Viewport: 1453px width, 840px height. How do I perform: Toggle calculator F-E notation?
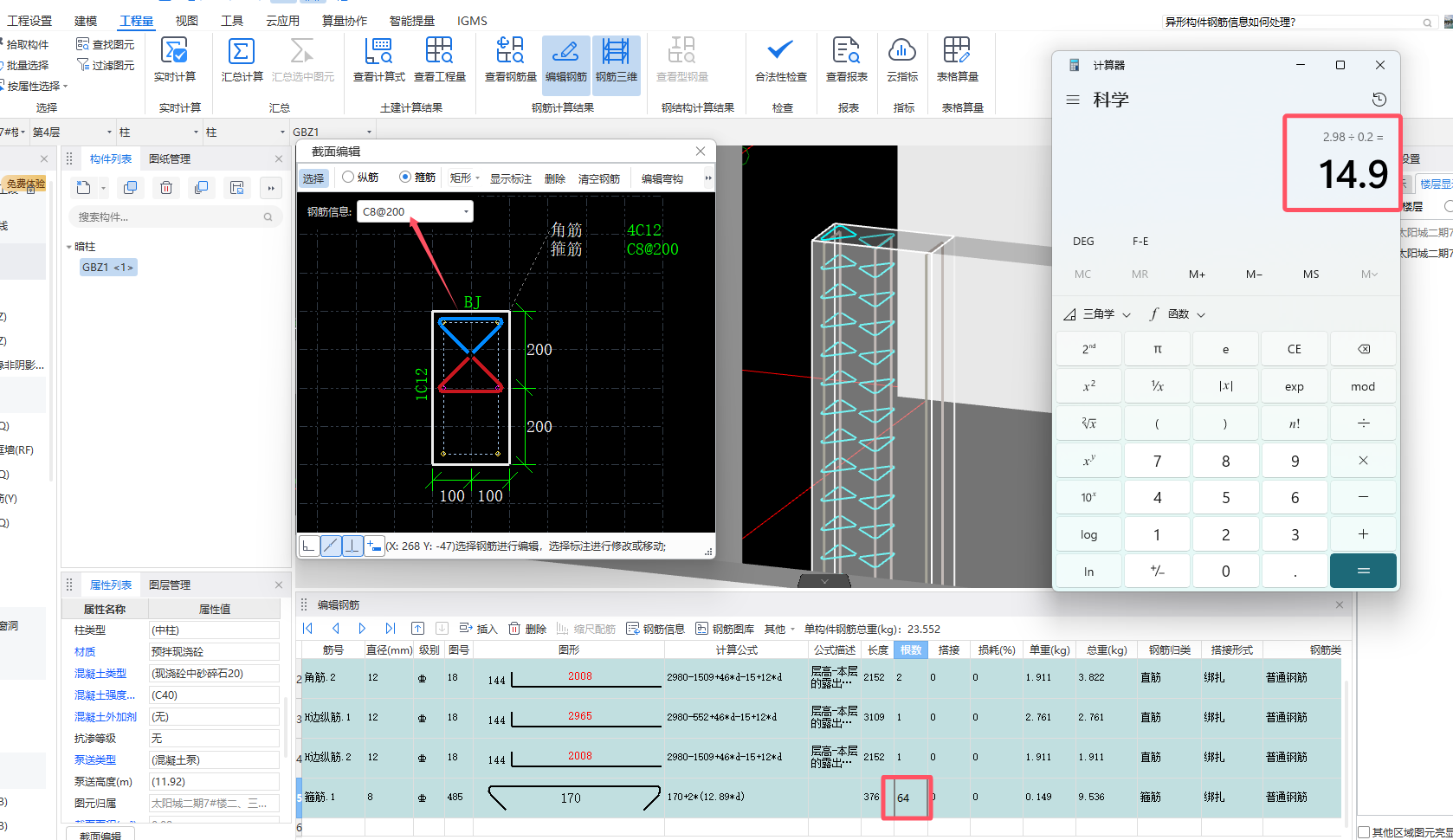[1140, 242]
